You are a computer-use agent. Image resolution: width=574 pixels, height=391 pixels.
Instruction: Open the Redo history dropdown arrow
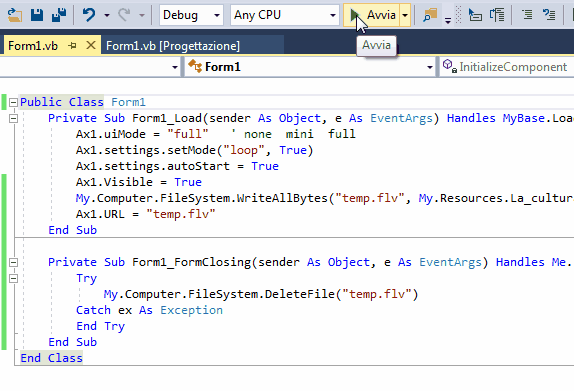pos(142,15)
